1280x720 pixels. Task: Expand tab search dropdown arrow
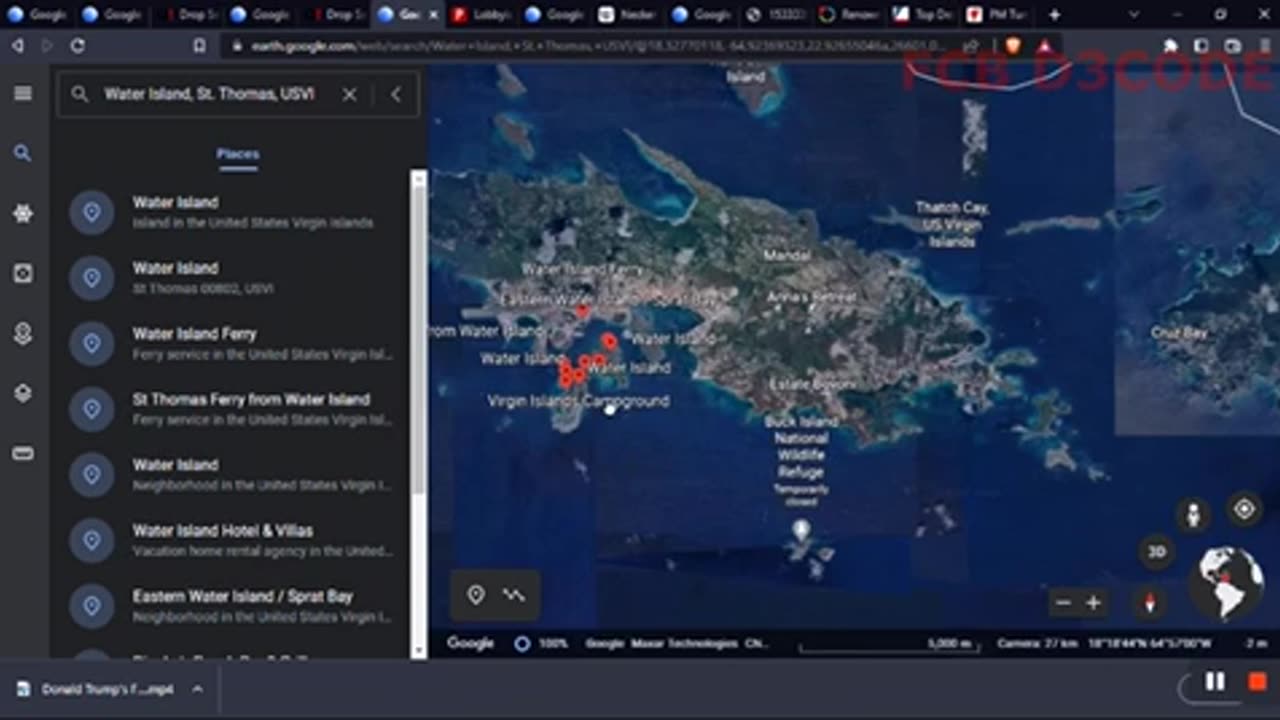(x=1133, y=15)
